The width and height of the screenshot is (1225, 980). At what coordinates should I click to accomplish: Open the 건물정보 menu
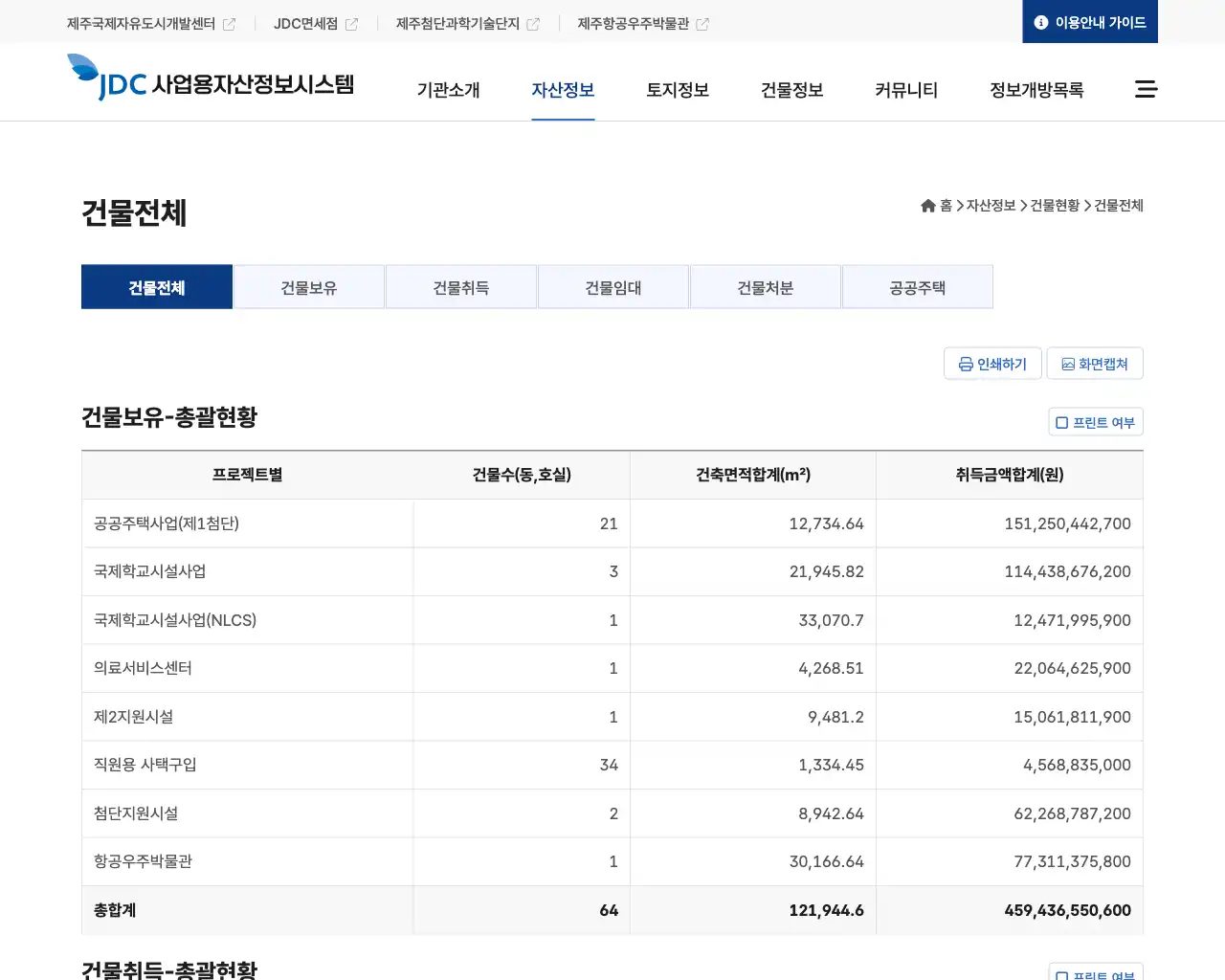(791, 90)
